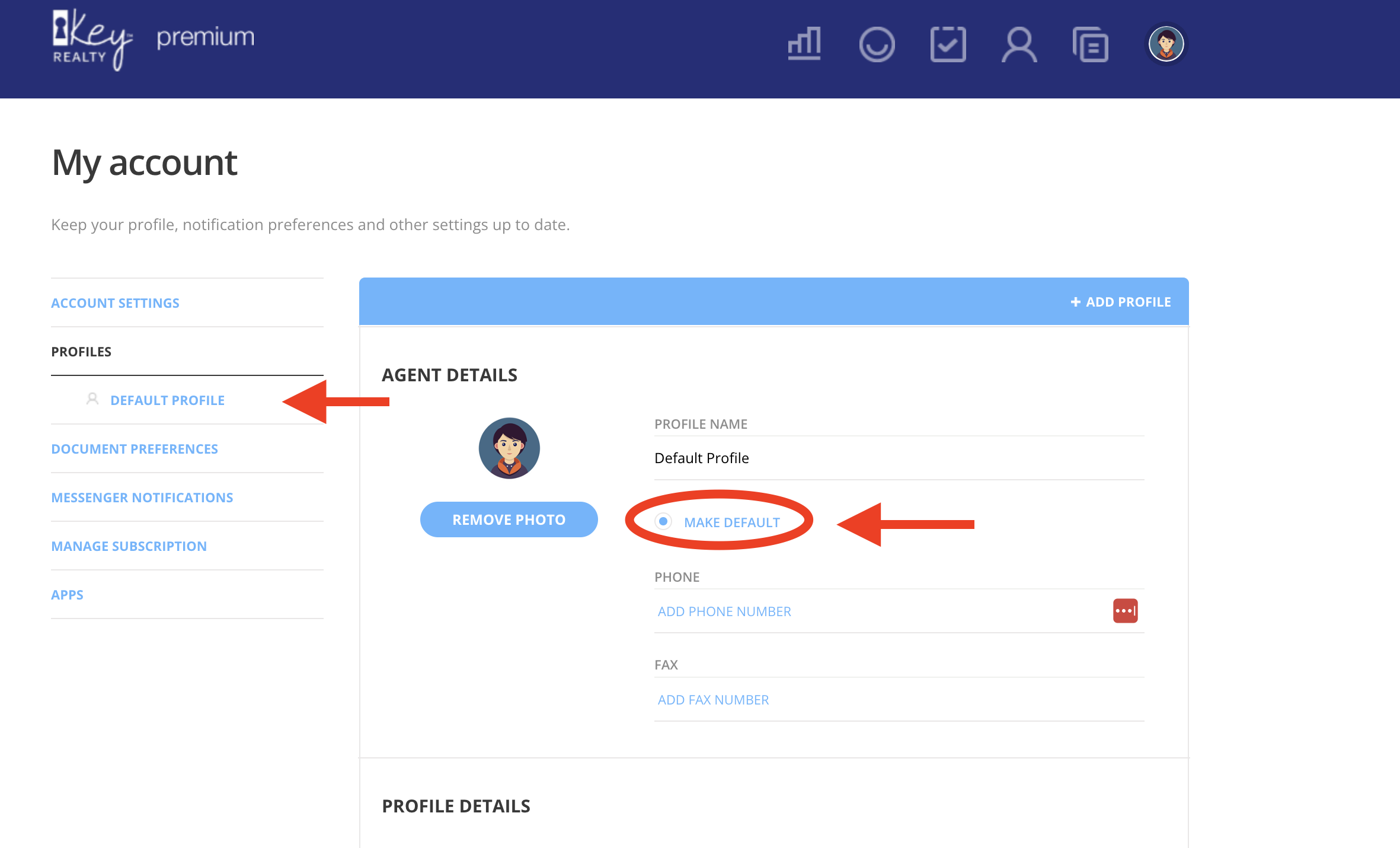This screenshot has width=1400, height=848.
Task: Click the premium label in header
Action: (x=205, y=38)
